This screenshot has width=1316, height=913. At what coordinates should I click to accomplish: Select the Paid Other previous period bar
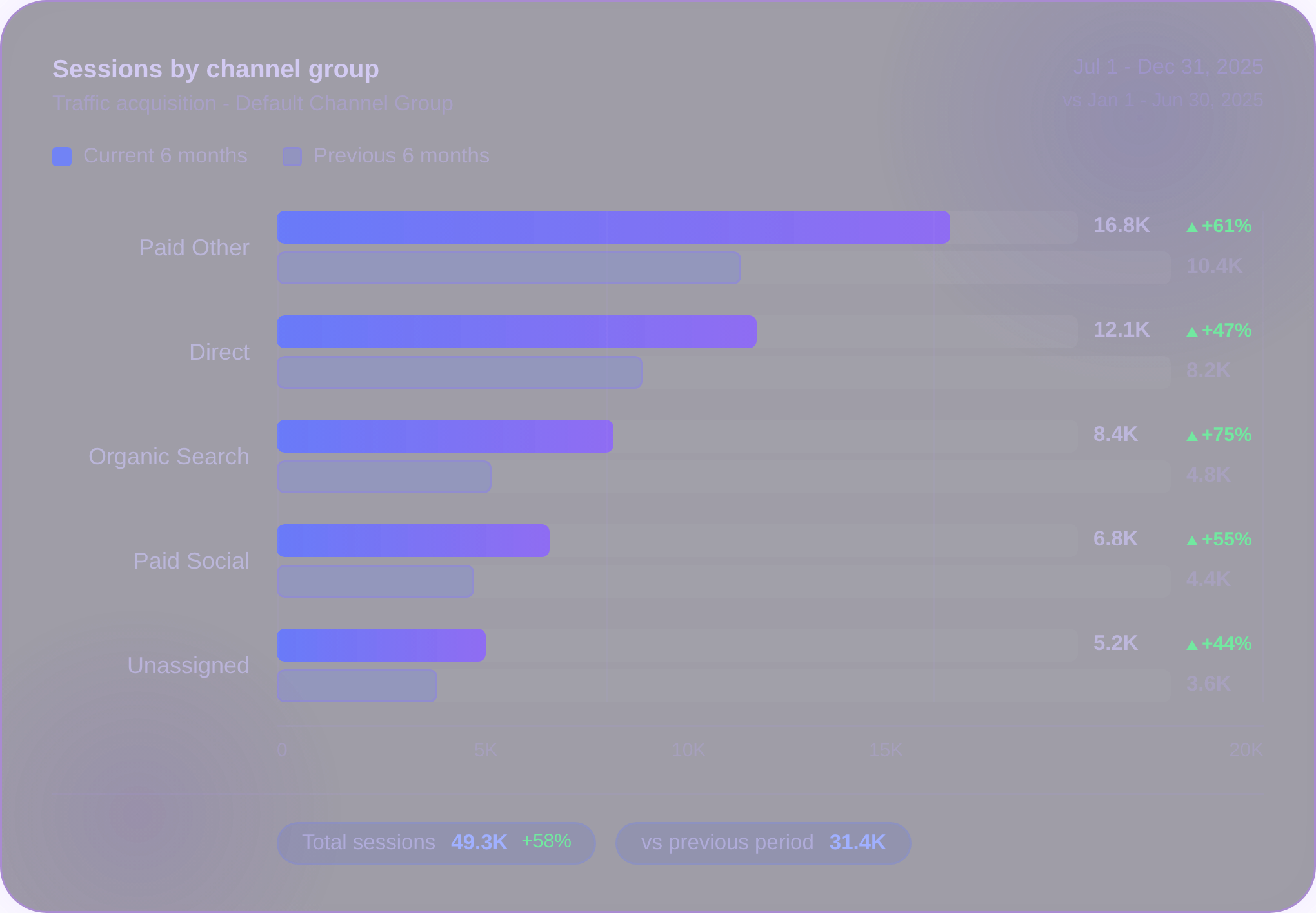pyautogui.click(x=510, y=267)
